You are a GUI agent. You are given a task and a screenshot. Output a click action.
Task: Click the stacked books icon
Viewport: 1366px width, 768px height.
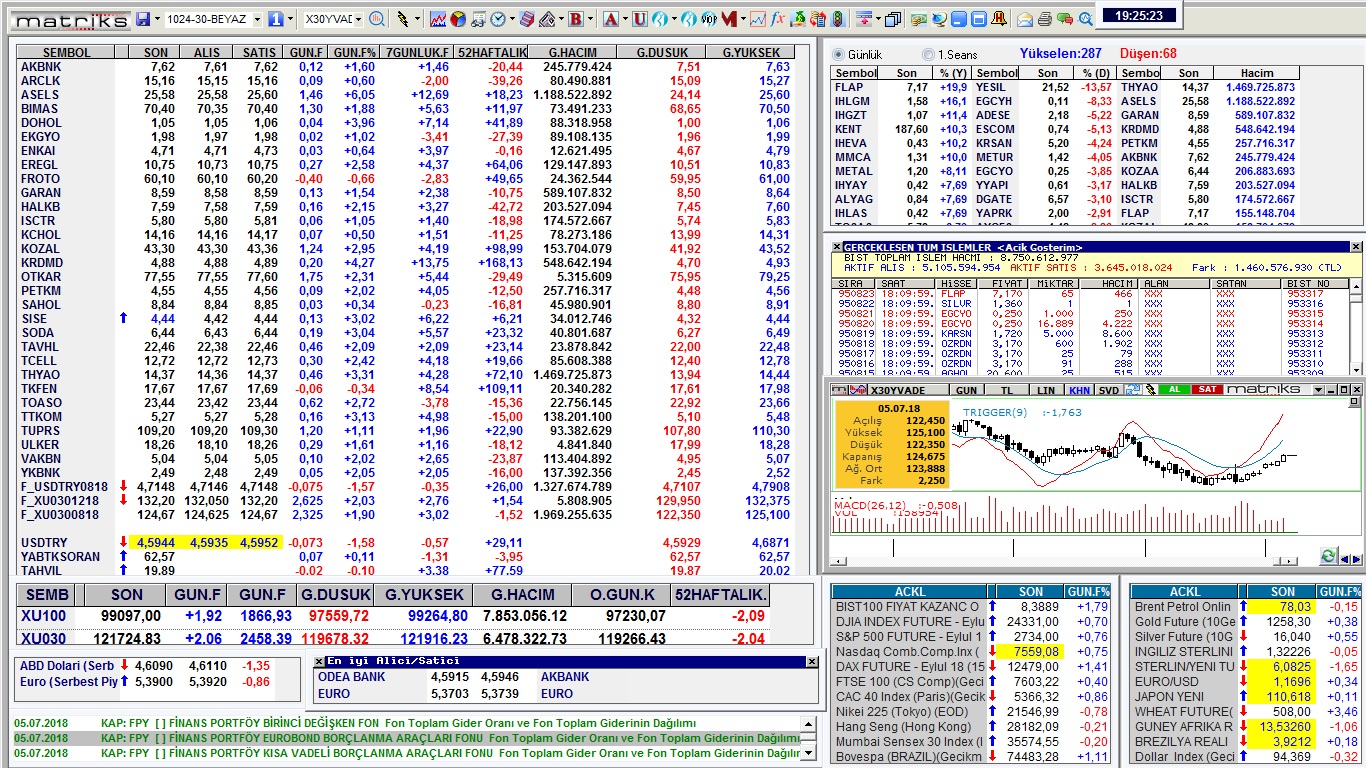click(x=527, y=19)
